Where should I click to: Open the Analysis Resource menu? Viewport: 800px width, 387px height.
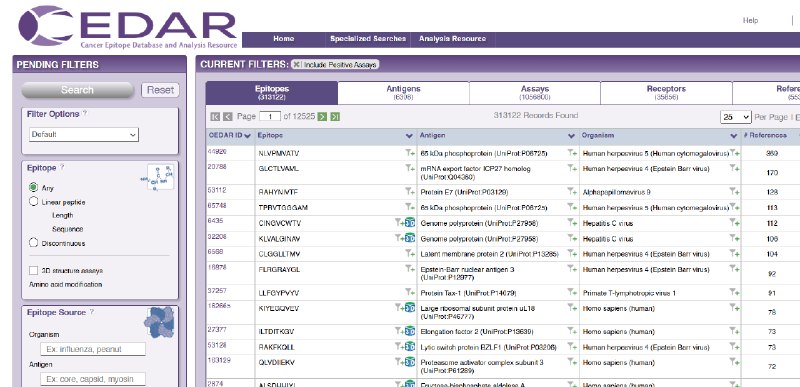[x=452, y=39]
